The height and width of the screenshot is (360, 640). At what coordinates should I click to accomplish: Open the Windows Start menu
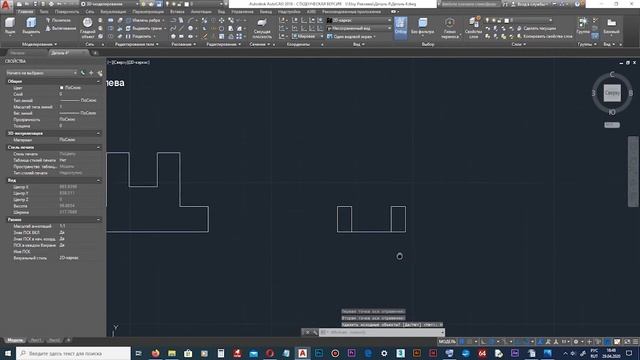point(8,353)
